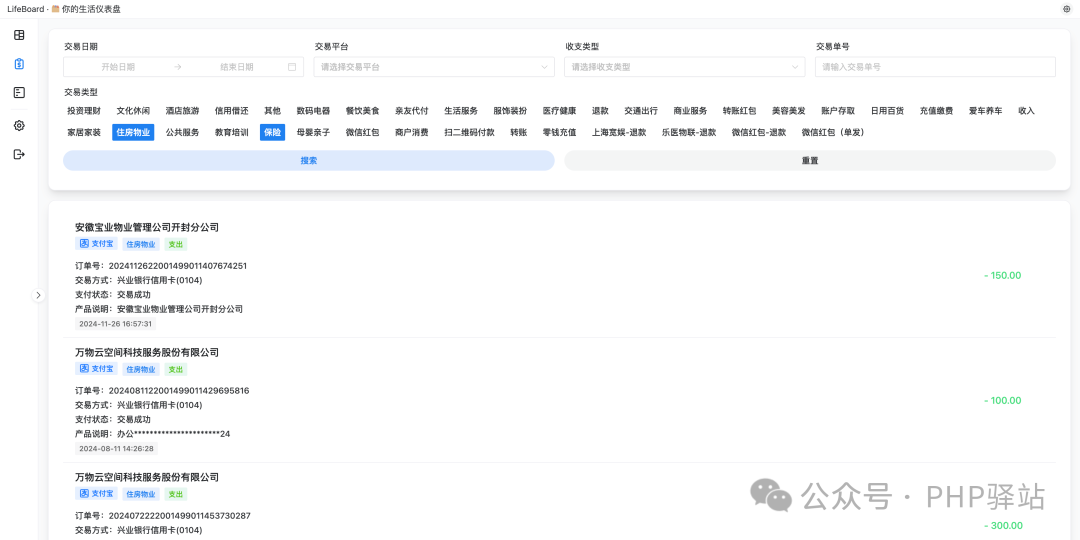Expand sidebar with the chevron handle

coord(39,295)
